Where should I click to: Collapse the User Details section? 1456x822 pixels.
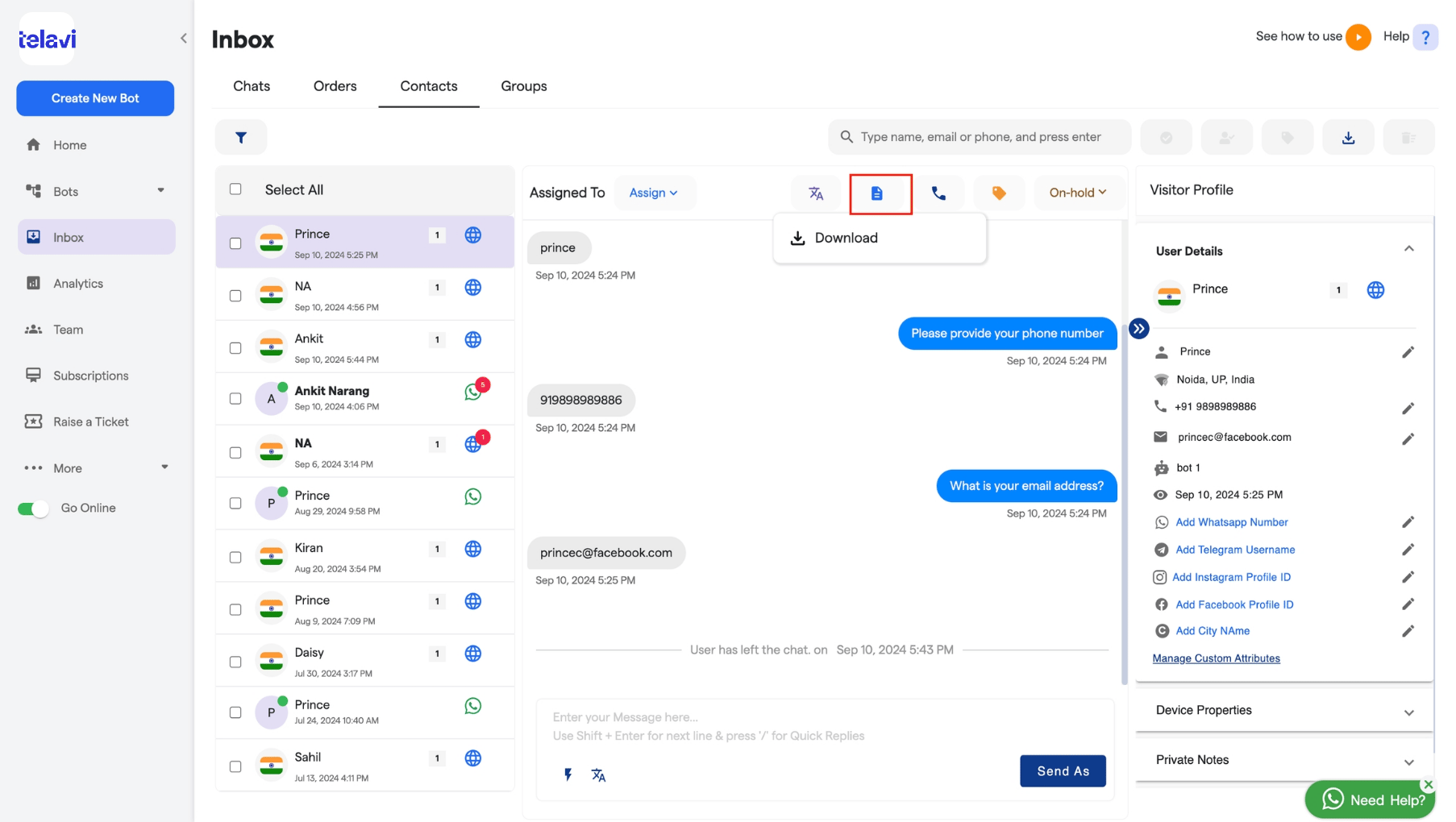(1408, 249)
